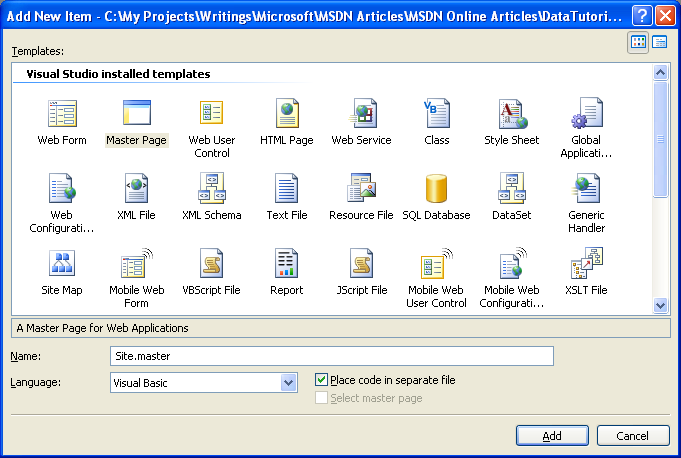Choose the XSLT File template
This screenshot has height=458, width=681.
click(x=586, y=264)
